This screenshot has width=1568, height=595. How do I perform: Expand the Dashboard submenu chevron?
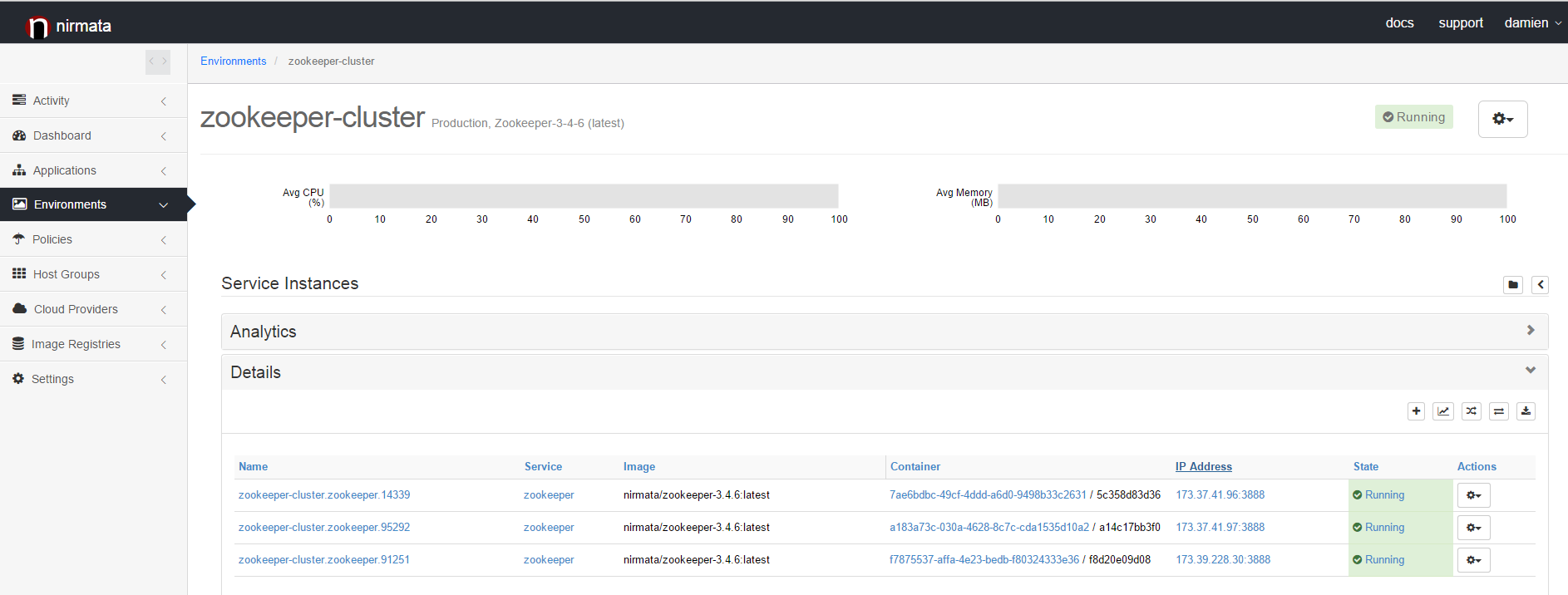(x=164, y=136)
